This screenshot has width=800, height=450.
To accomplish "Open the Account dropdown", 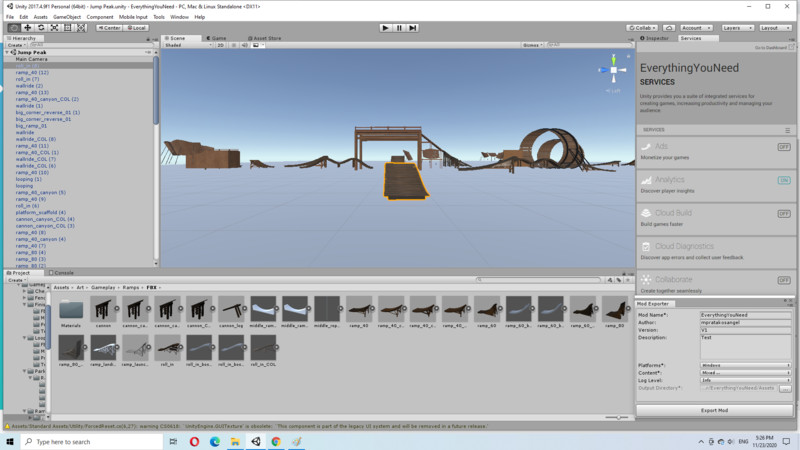I will [x=696, y=28].
